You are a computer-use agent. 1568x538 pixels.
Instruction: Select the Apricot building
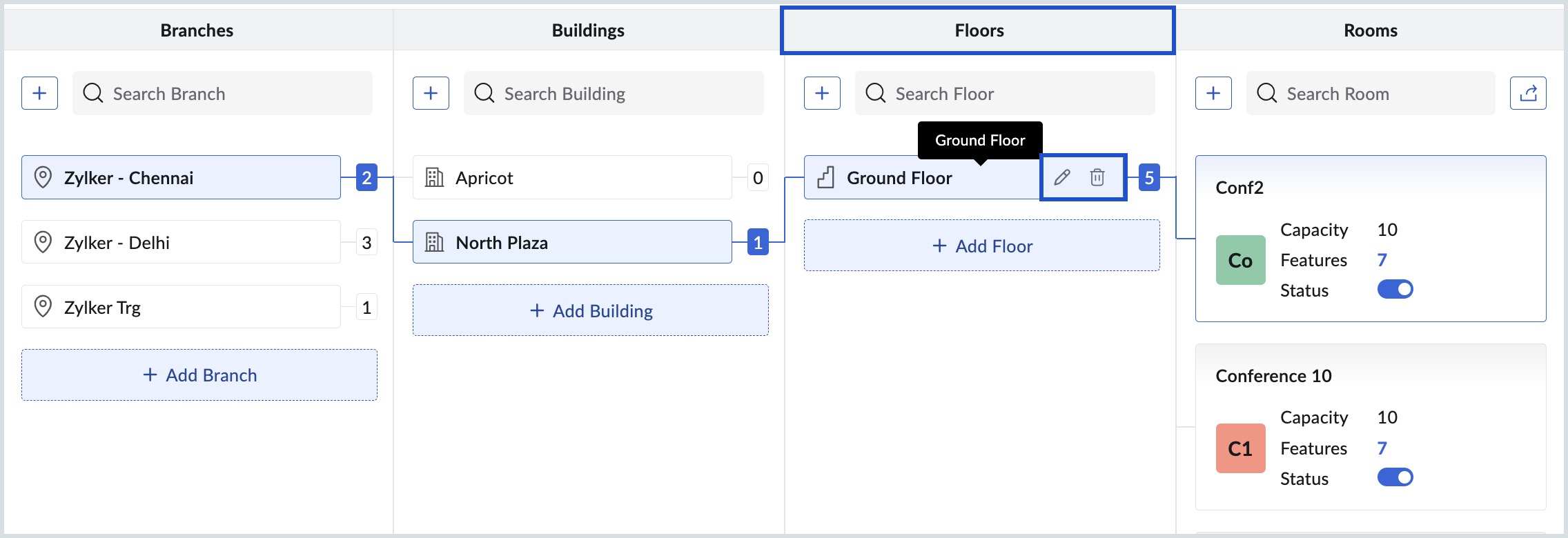(x=571, y=177)
